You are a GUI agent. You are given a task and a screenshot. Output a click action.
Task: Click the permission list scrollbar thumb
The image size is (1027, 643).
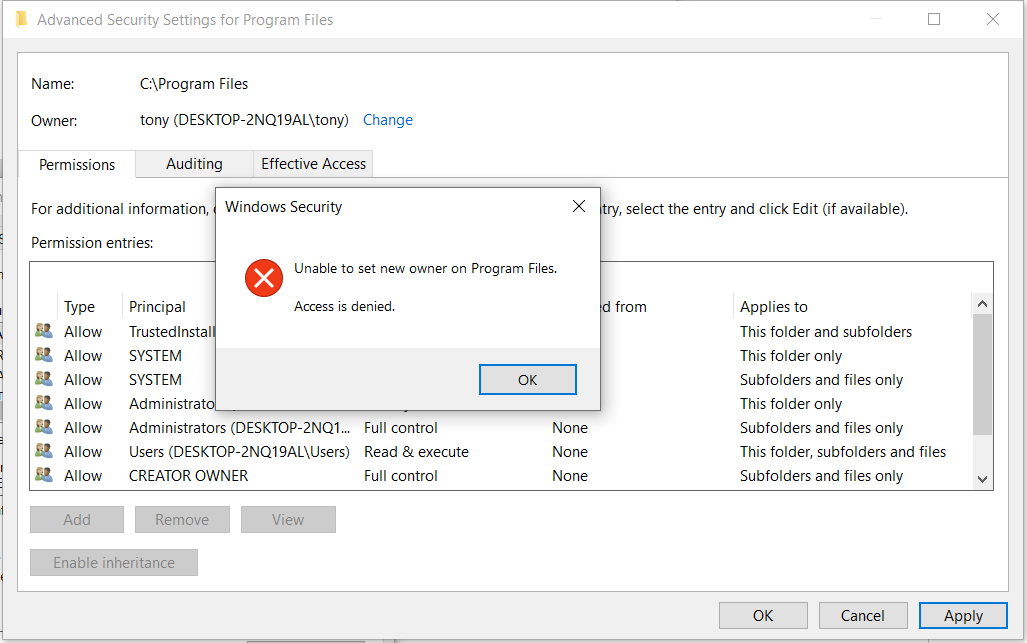982,374
